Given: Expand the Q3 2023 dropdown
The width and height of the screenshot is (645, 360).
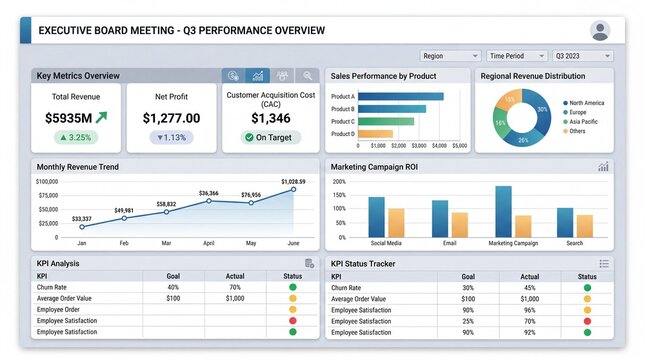Looking at the screenshot, I should pos(582,56).
